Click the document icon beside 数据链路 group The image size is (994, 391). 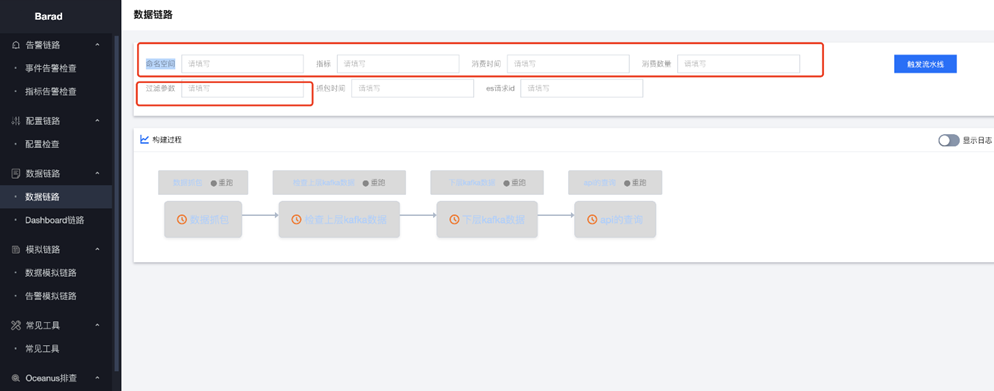[16, 174]
